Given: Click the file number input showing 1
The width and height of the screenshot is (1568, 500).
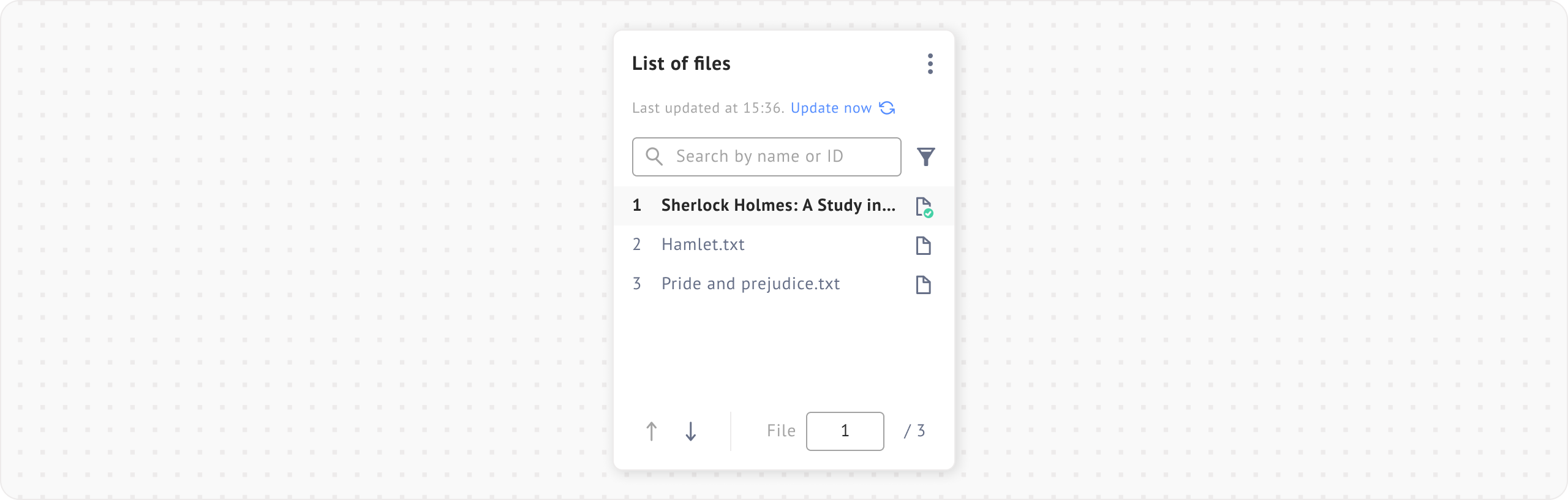Looking at the screenshot, I should (845, 431).
